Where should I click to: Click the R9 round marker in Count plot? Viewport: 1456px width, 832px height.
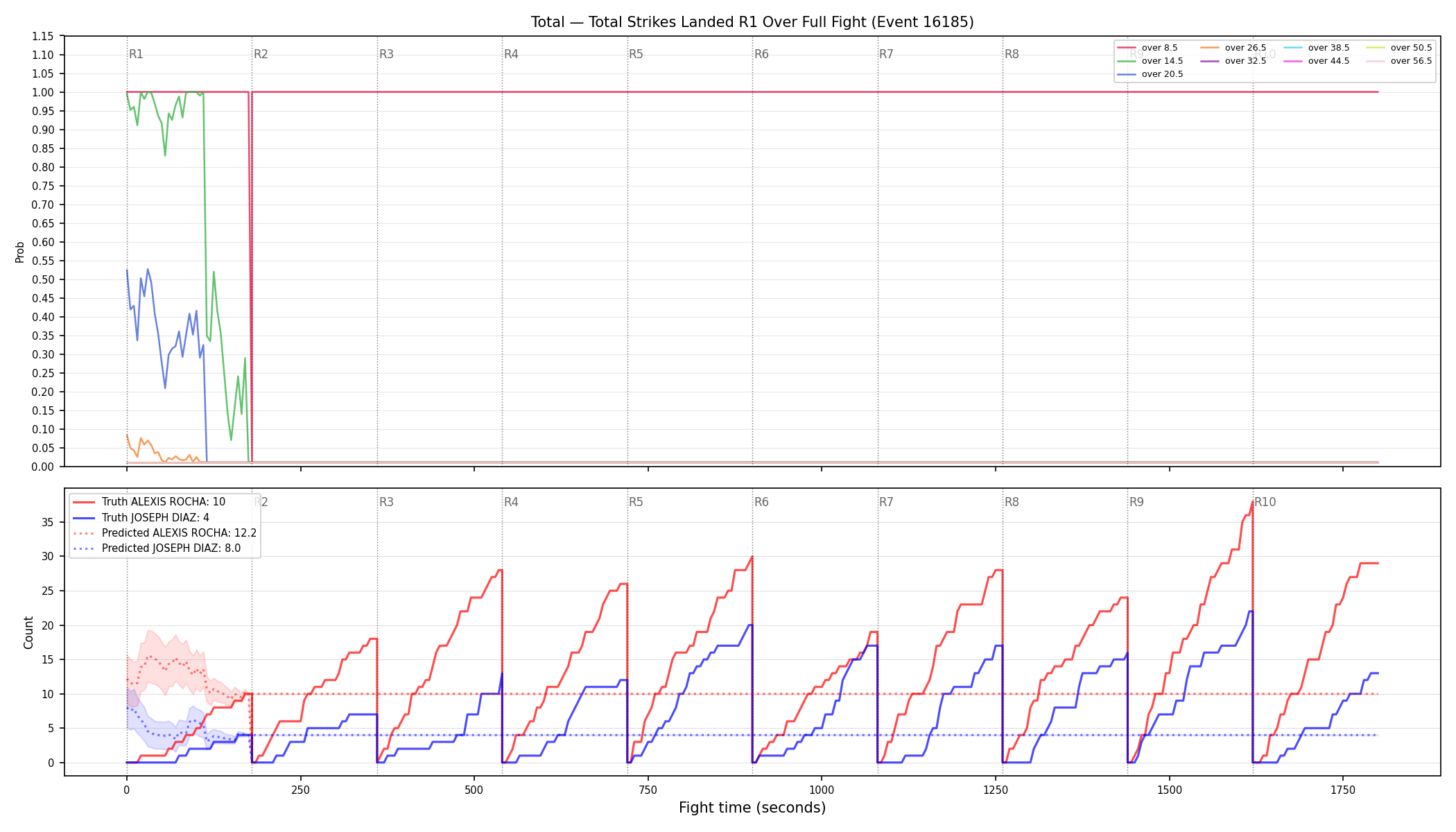point(1136,502)
